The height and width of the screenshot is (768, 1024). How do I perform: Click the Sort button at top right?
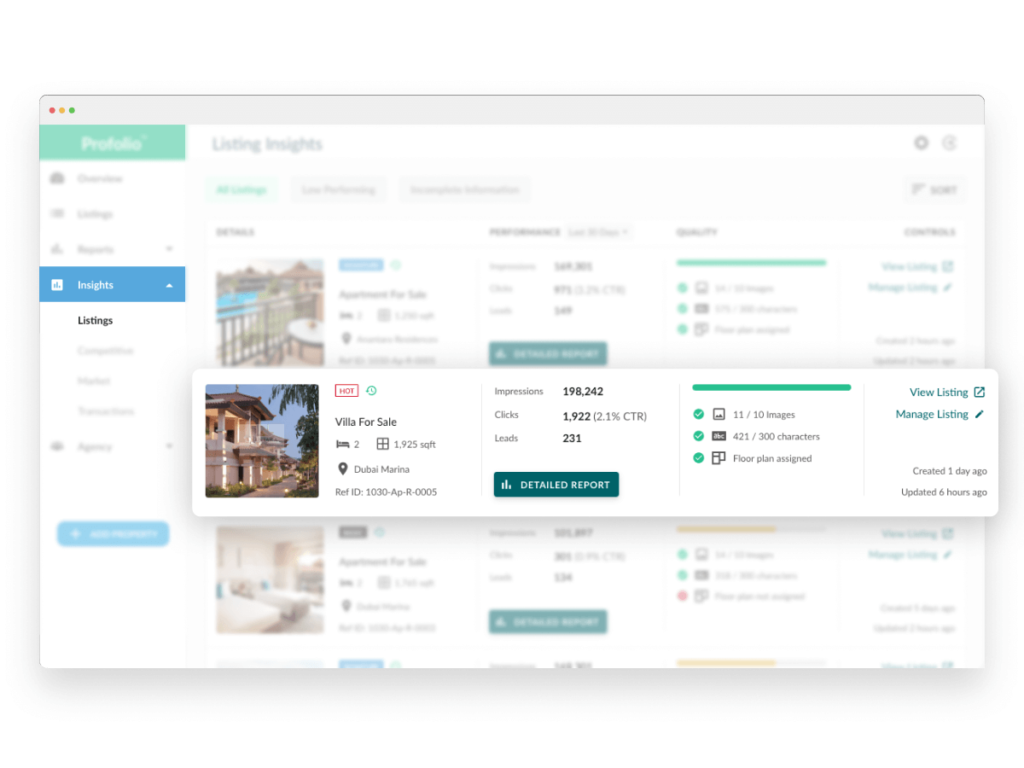(x=935, y=190)
